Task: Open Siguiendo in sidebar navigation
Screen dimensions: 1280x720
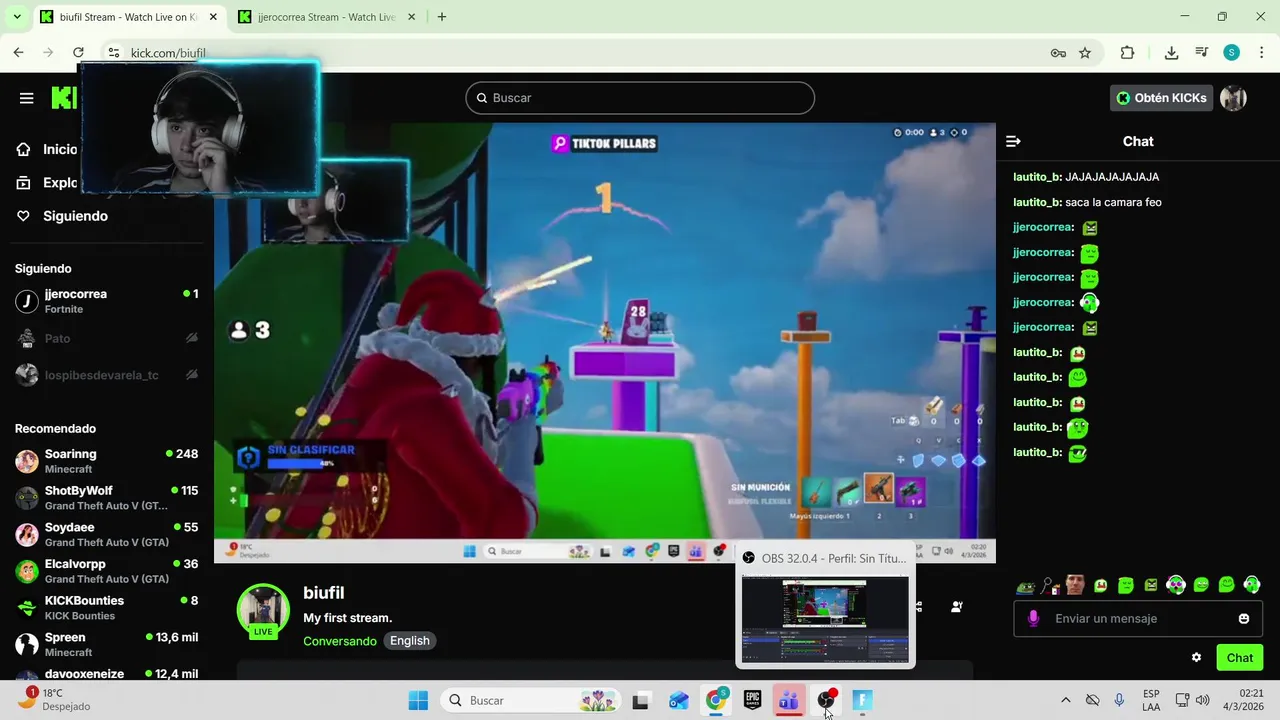Action: (x=75, y=216)
